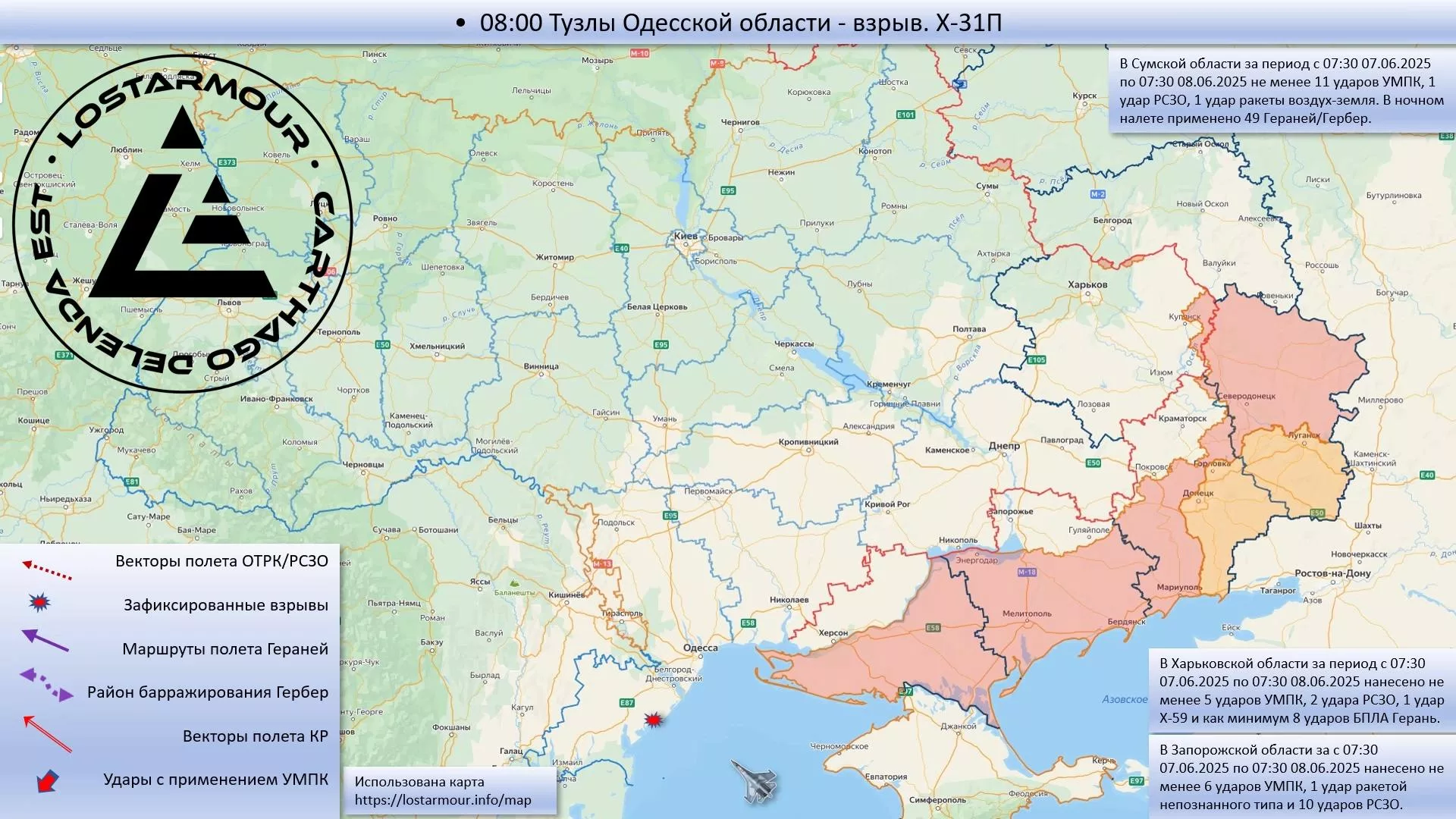Click the Sumy oblast report text box

[1281, 91]
